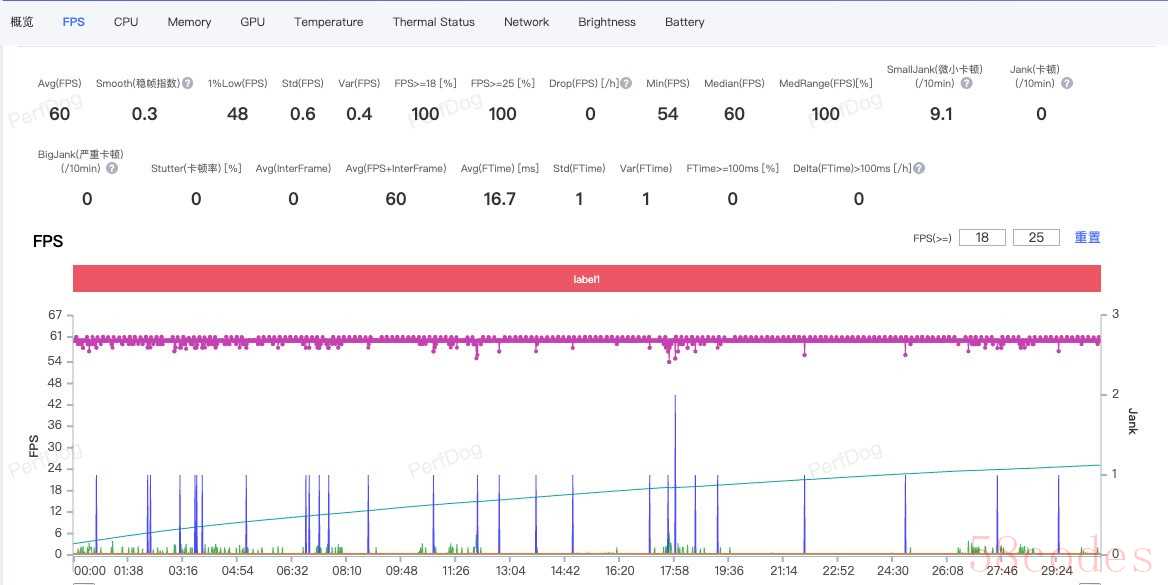Image resolution: width=1168 pixels, height=585 pixels.
Task: Open the SmallJank(微小卡顿) help tooltip icon
Action: [966, 84]
